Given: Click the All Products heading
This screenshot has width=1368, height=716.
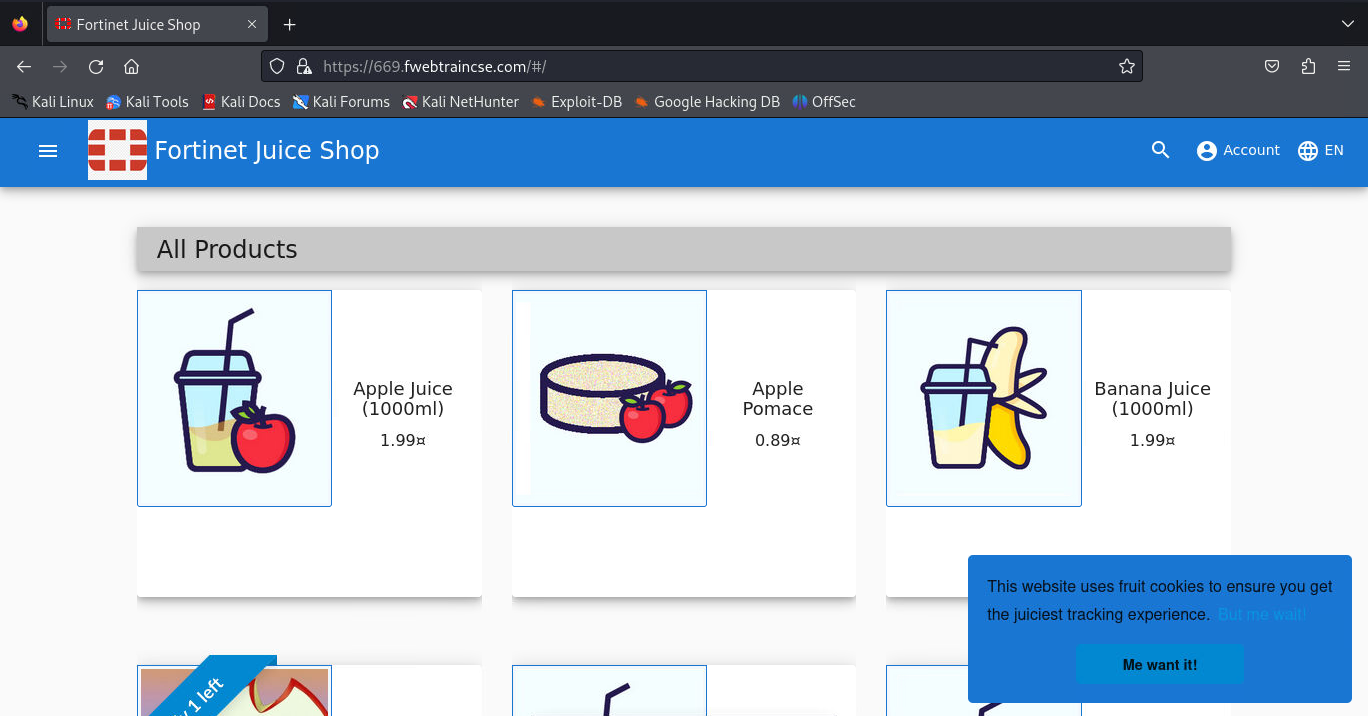Looking at the screenshot, I should tap(227, 249).
